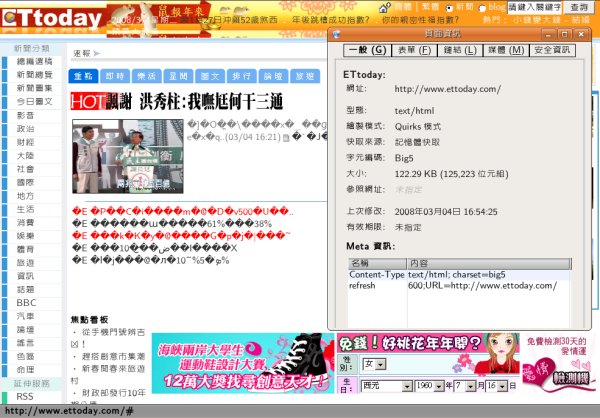
Task: Click the ETtoday logo
Action: tap(52, 18)
